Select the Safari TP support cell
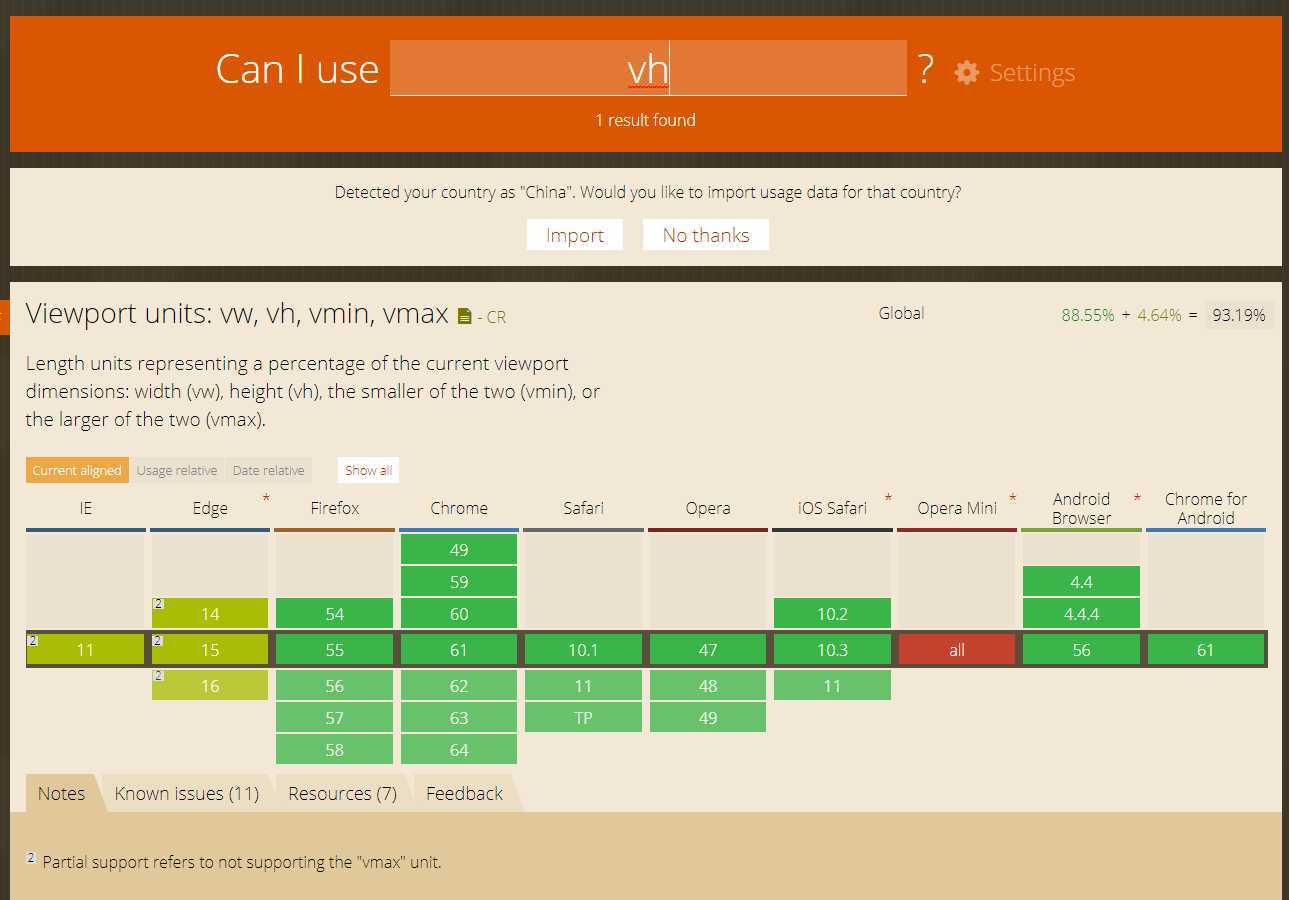The height and width of the screenshot is (900, 1289). (583, 718)
